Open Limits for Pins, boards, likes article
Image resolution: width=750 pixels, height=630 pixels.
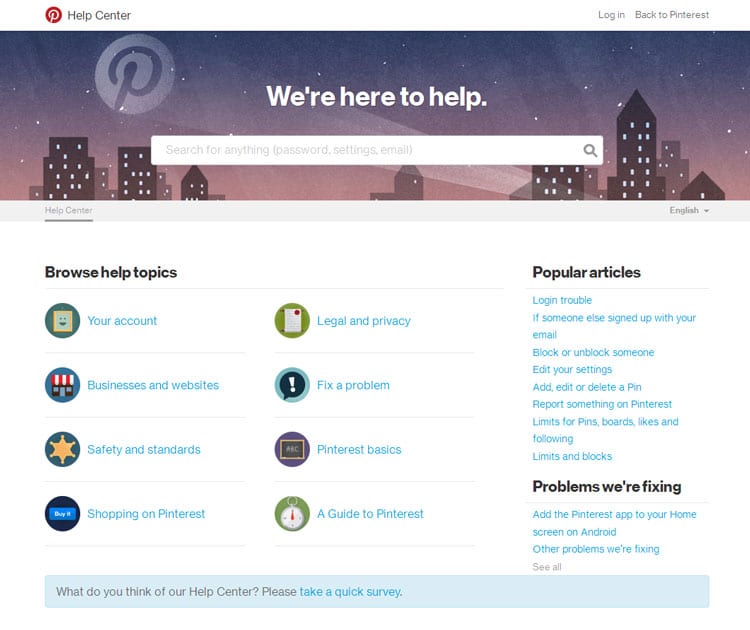[x=606, y=430]
